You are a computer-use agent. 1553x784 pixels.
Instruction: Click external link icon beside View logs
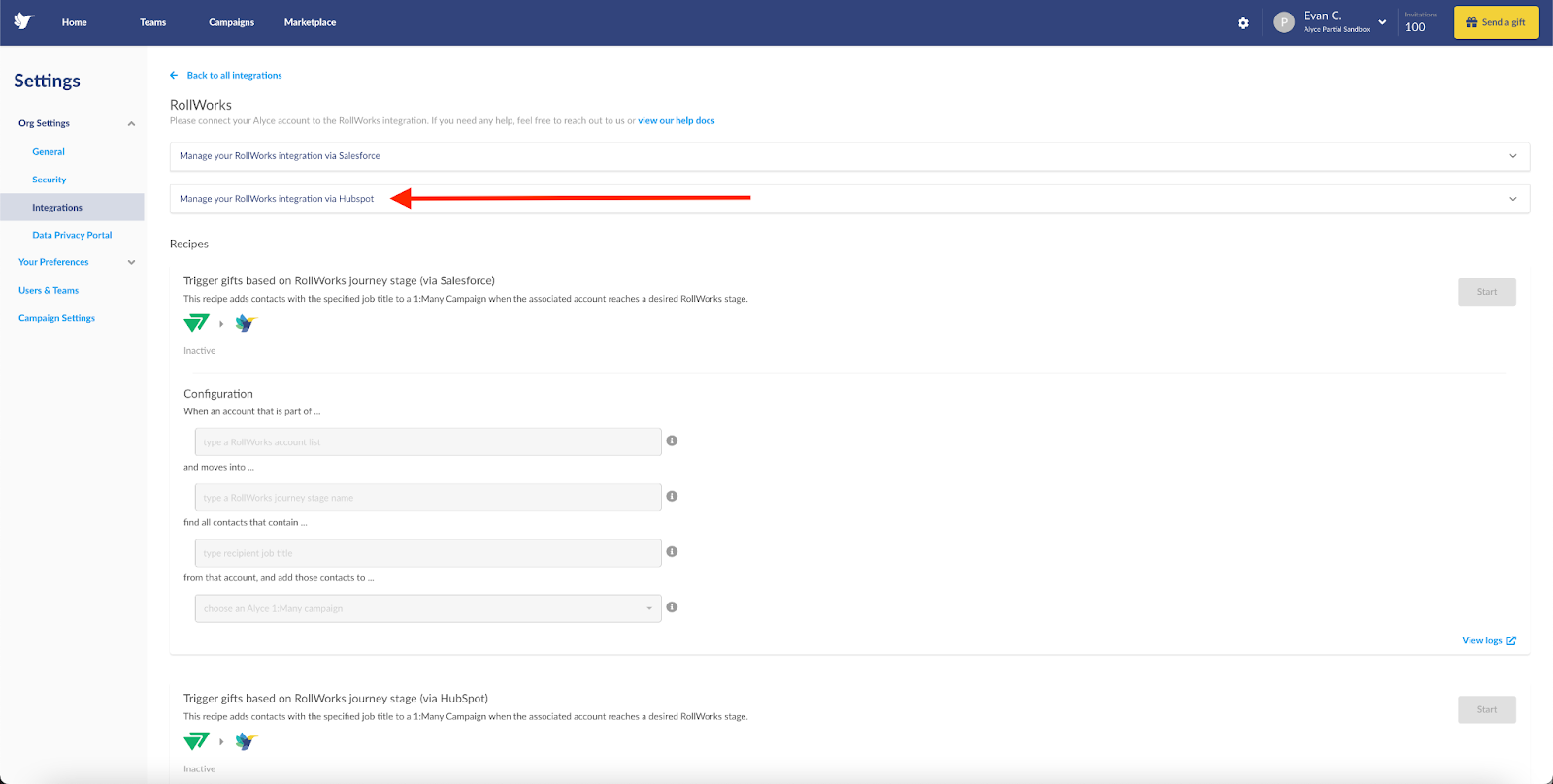click(x=1511, y=640)
